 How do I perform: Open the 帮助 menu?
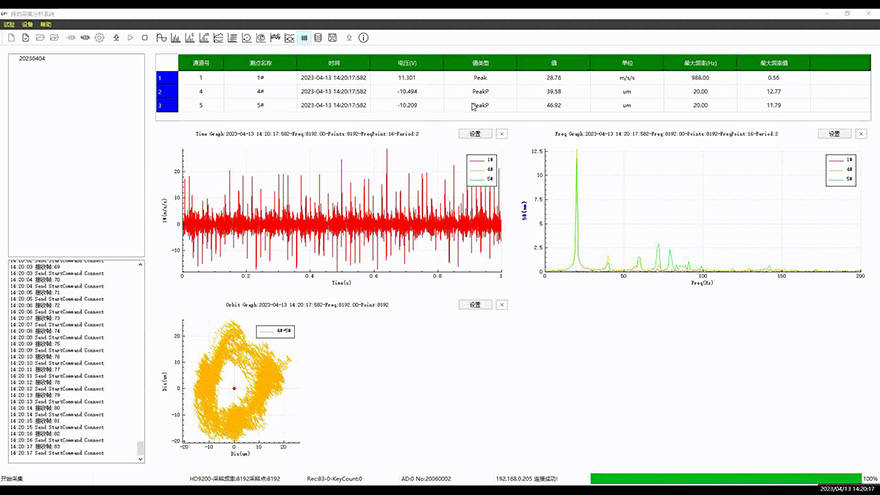[x=45, y=24]
